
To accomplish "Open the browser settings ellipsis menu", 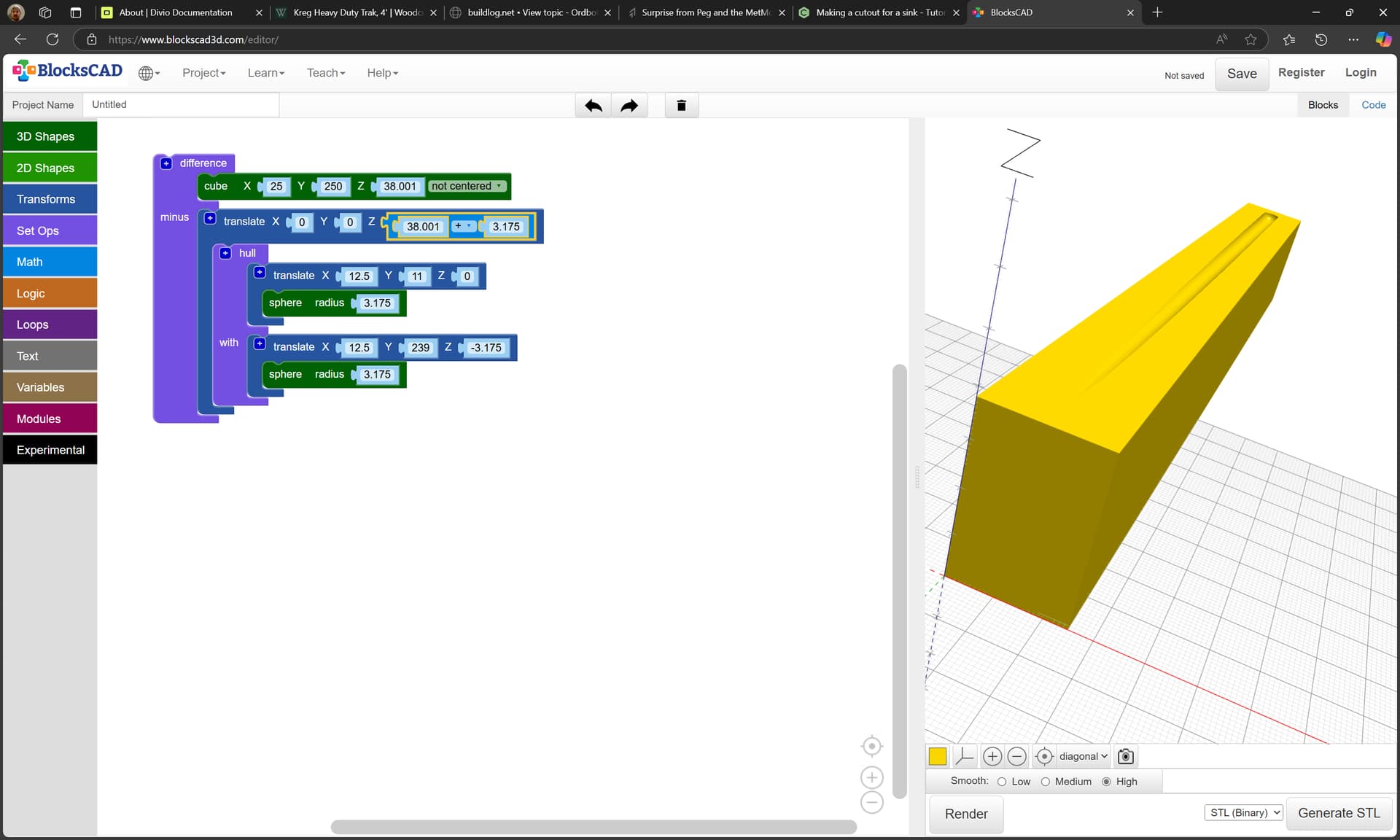I will [1353, 39].
